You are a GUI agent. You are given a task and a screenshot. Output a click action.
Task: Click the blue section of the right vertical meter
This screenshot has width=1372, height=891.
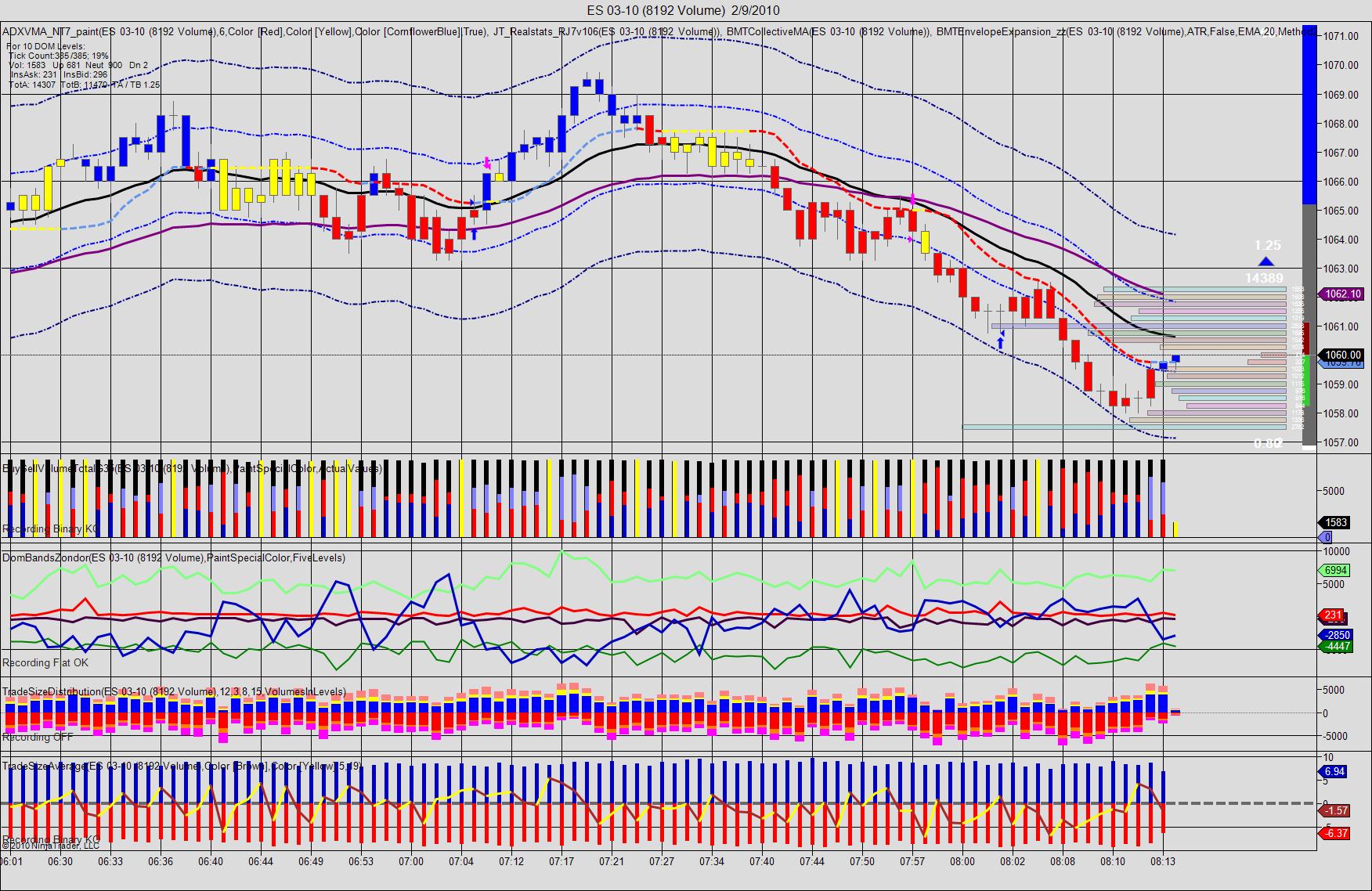1309,115
